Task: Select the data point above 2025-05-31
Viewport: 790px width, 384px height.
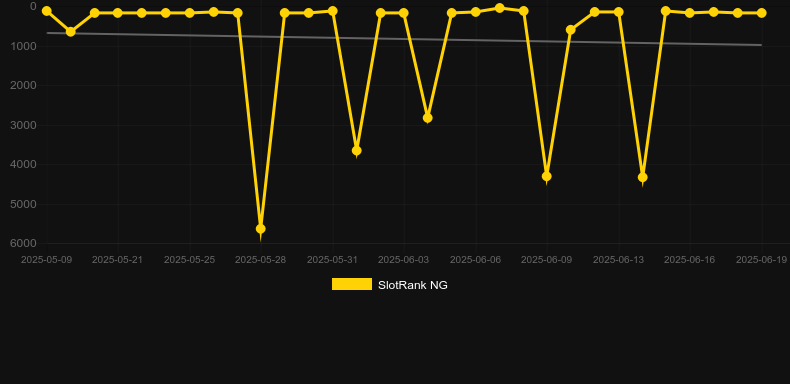Action: coord(333,11)
